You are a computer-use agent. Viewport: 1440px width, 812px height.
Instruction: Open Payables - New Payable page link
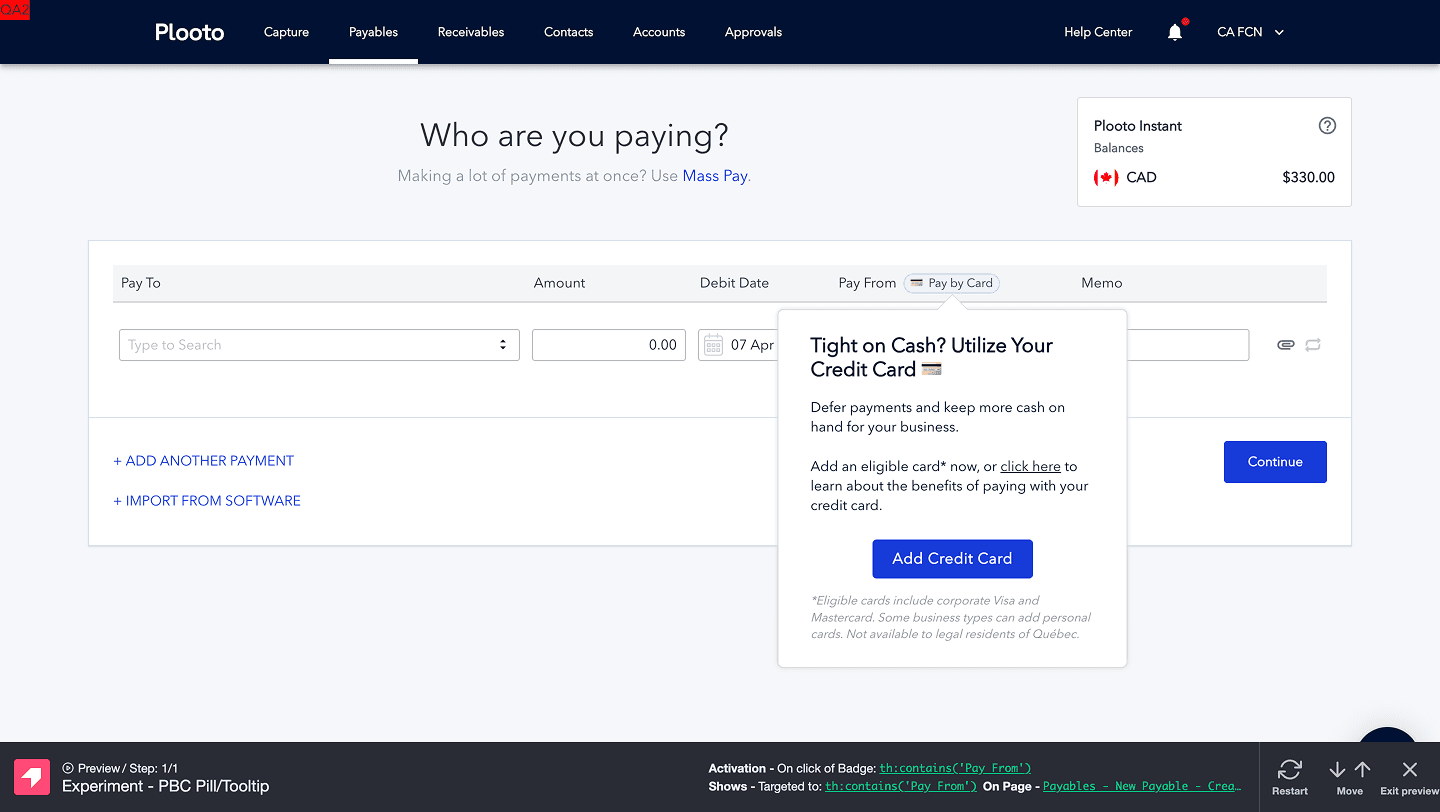(x=1141, y=786)
